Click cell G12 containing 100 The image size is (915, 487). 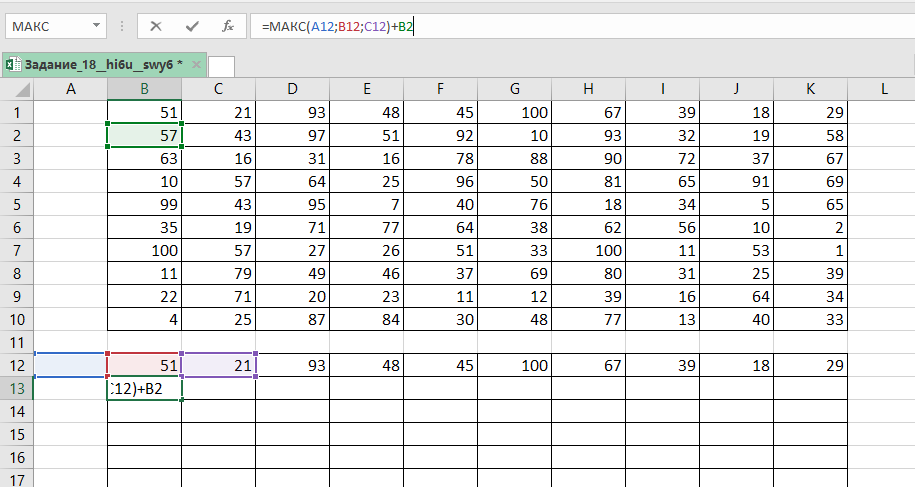[x=514, y=365]
